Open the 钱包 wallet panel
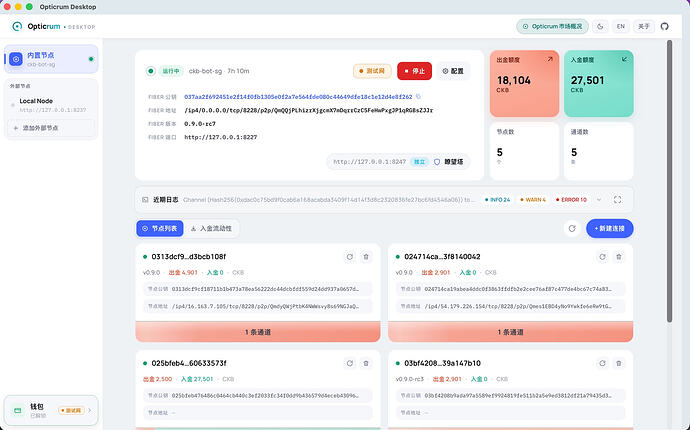Viewport: 690px width, 430px height. (x=51, y=410)
